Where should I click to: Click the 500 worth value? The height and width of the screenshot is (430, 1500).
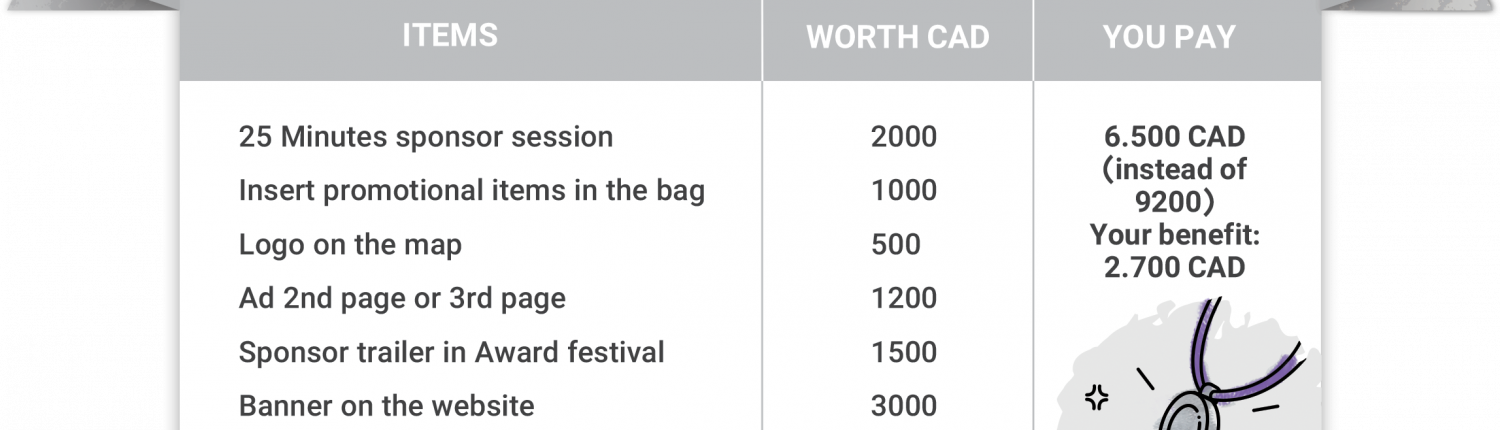pyautogui.click(x=895, y=245)
